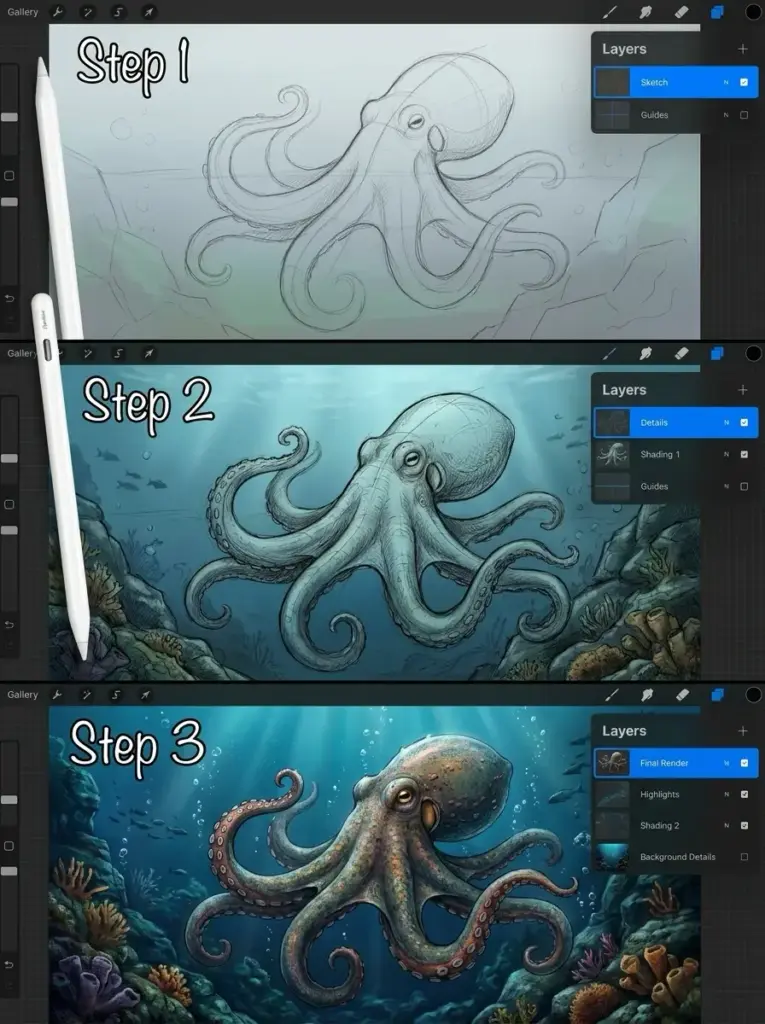Return to Gallery from Step 1 screen

coord(23,12)
